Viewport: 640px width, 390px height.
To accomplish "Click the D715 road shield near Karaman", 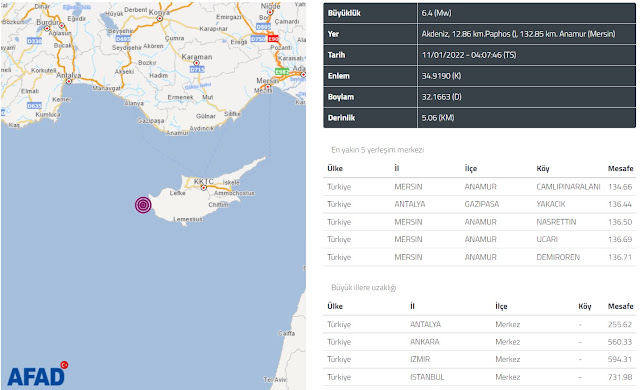I will [198, 69].
